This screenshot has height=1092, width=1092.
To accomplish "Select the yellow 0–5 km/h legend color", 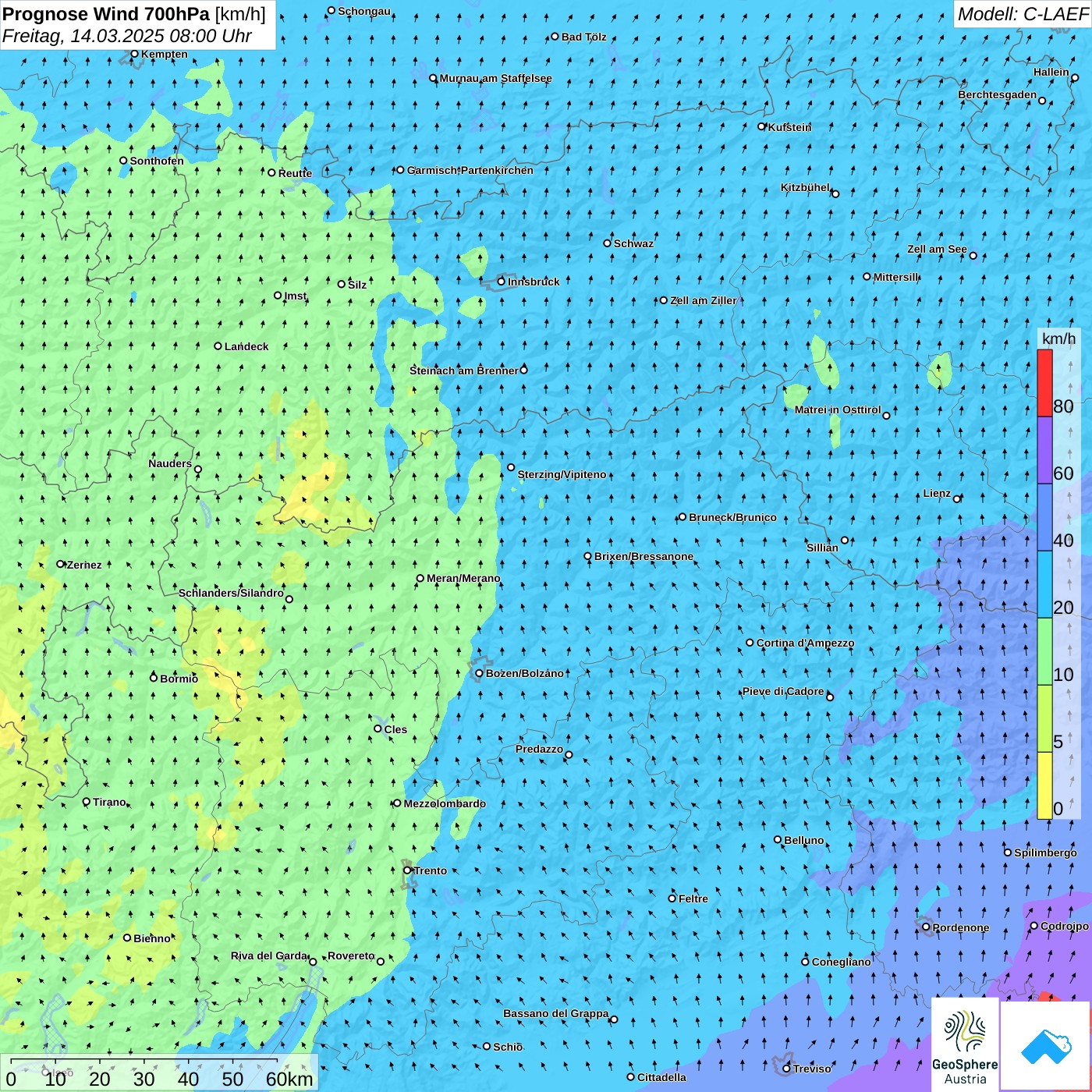I will coord(1044,785).
